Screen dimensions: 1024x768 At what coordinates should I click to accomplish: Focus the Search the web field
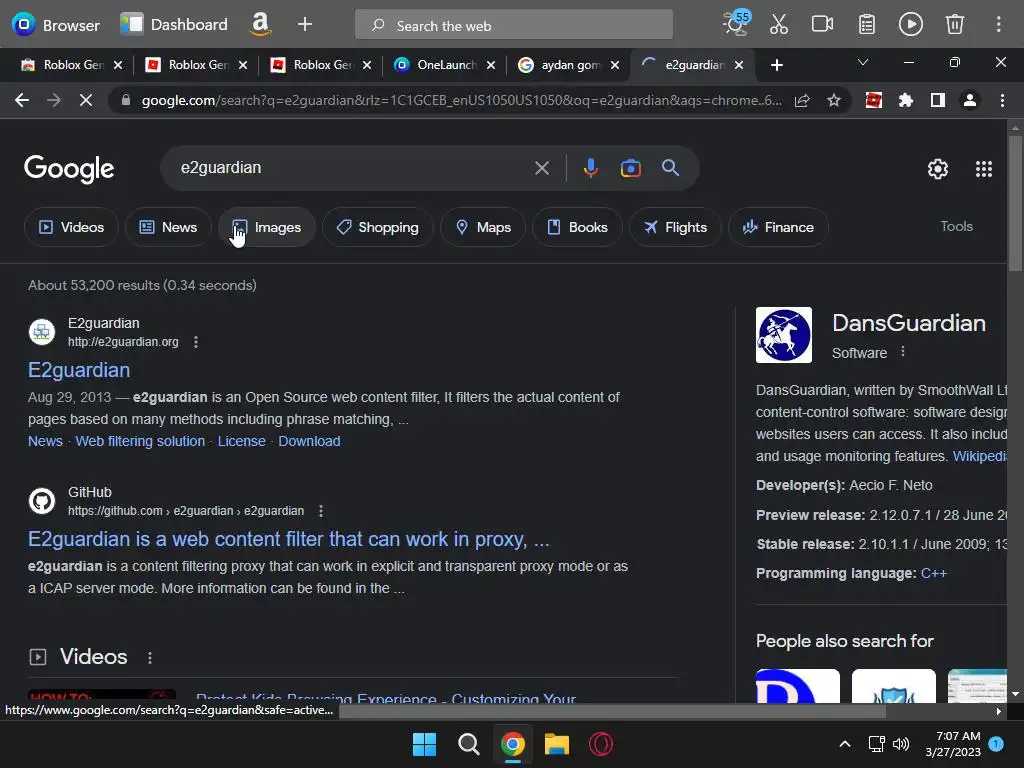tap(514, 25)
